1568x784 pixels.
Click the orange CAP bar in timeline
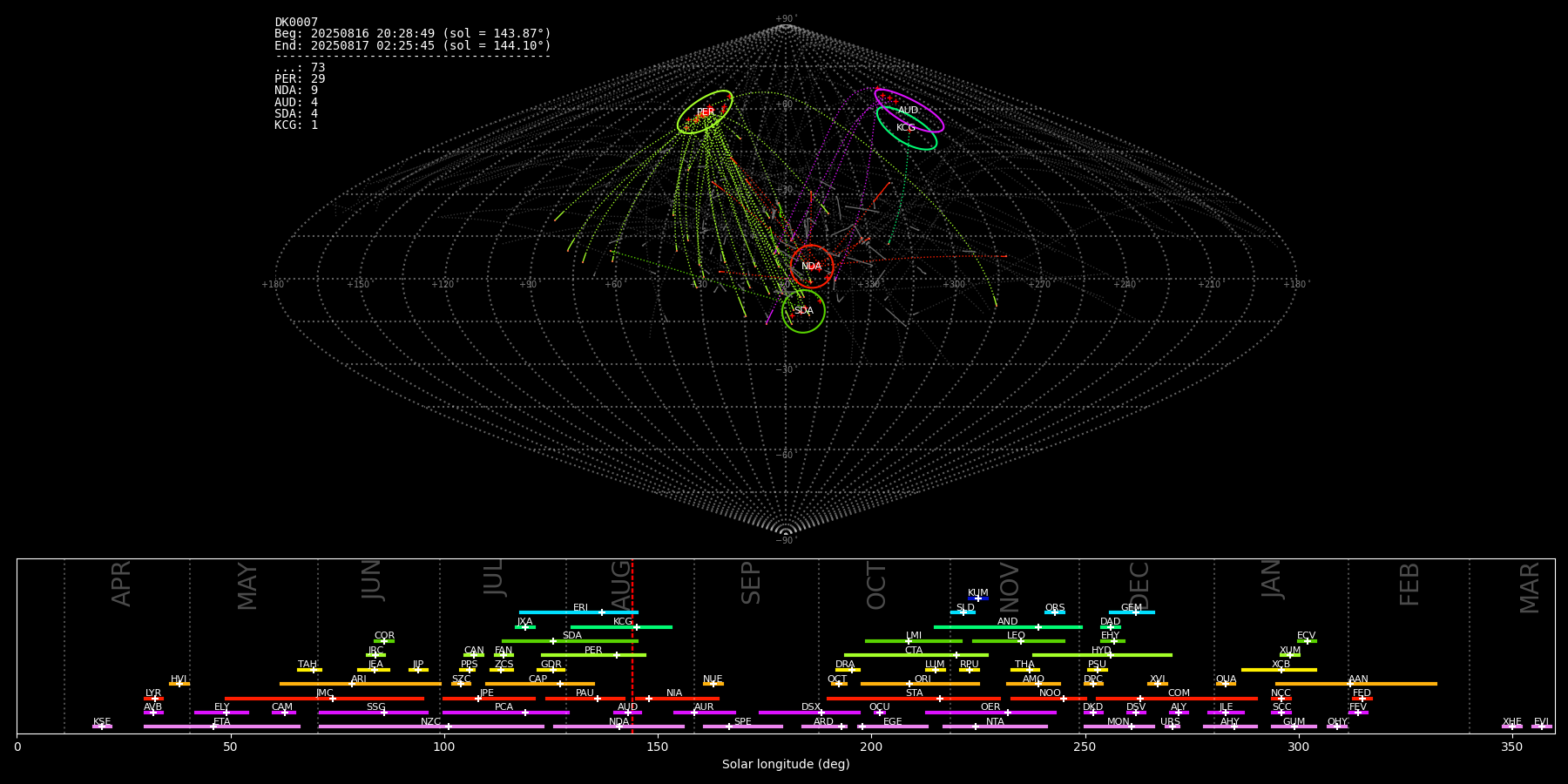click(540, 684)
